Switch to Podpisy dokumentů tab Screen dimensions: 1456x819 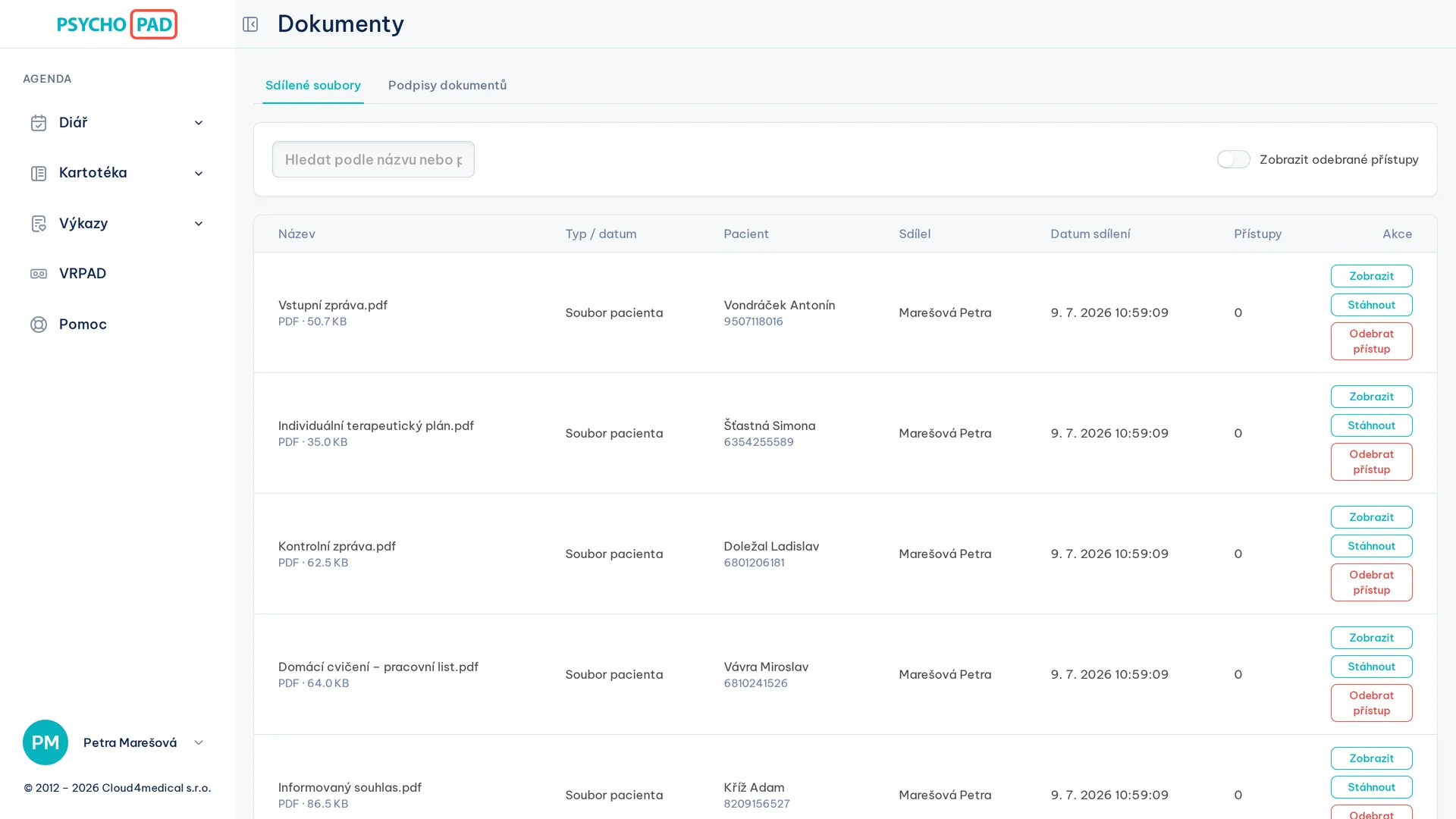pos(447,85)
